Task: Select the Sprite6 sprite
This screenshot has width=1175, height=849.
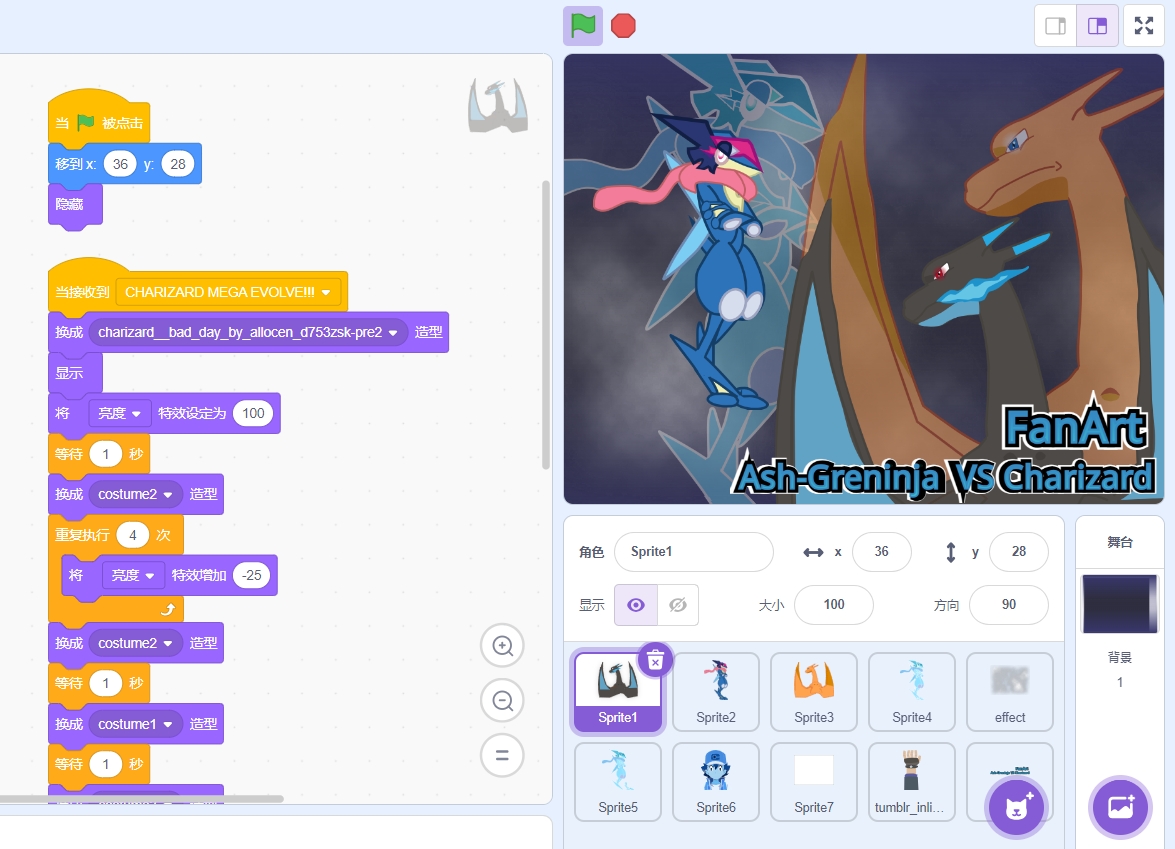Action: pos(715,781)
